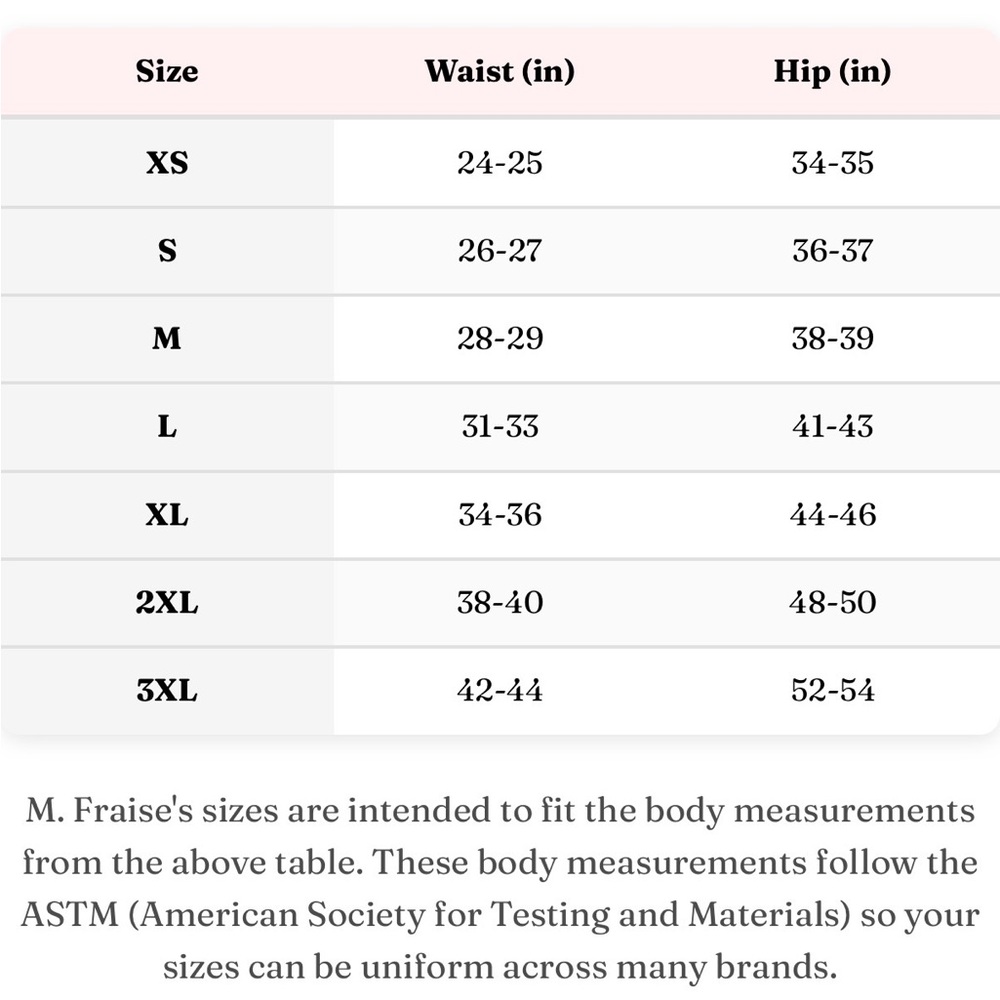Click the Waist (in) column header

point(499,71)
